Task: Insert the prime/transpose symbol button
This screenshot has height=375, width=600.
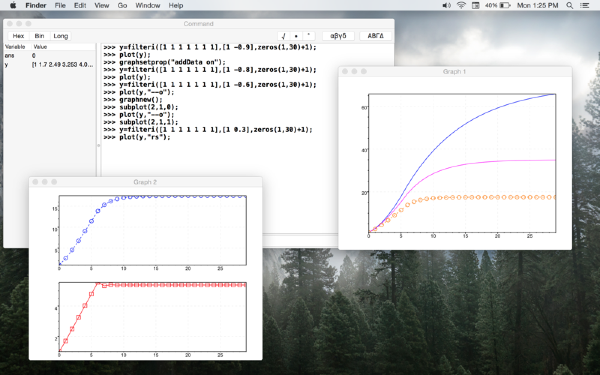Action: pos(309,36)
